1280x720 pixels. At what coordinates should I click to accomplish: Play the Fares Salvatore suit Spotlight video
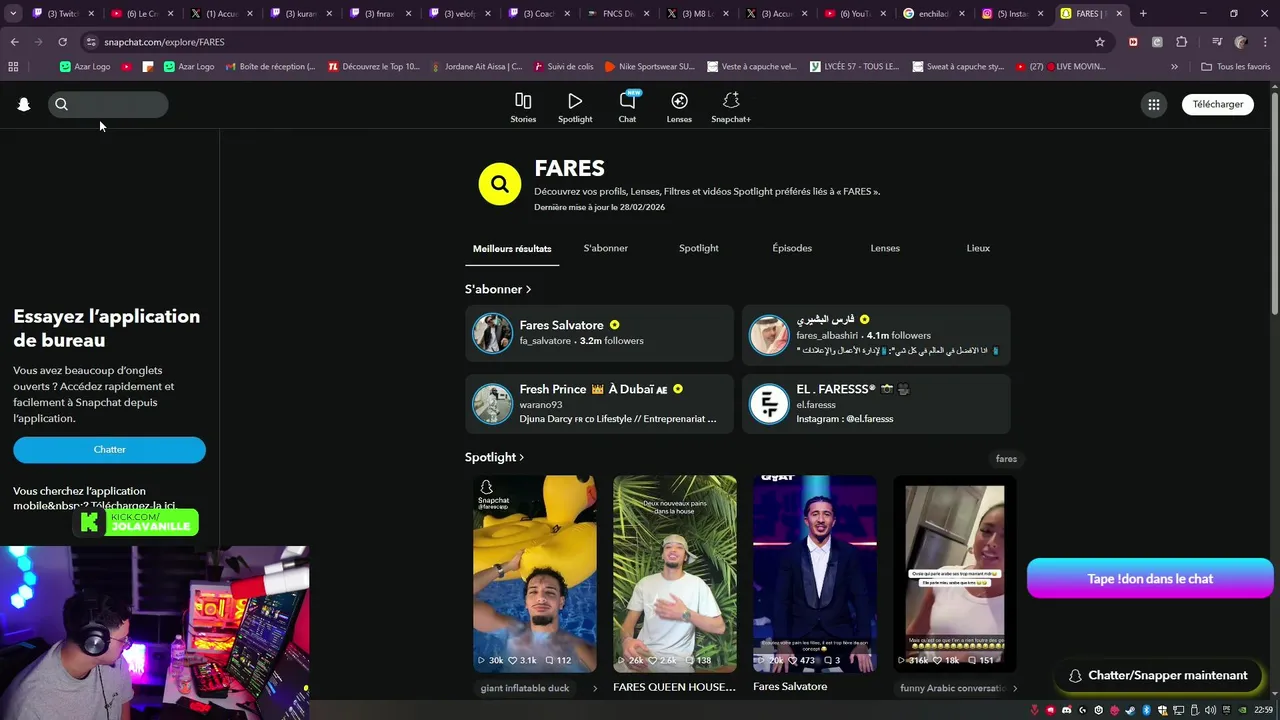pyautogui.click(x=815, y=573)
